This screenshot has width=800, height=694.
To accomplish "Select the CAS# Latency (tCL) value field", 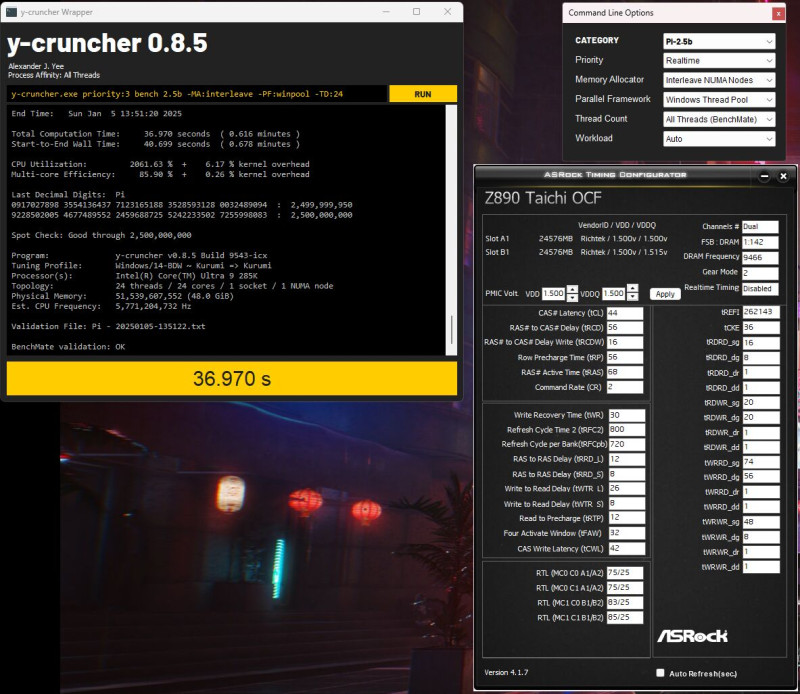I will (x=624, y=313).
